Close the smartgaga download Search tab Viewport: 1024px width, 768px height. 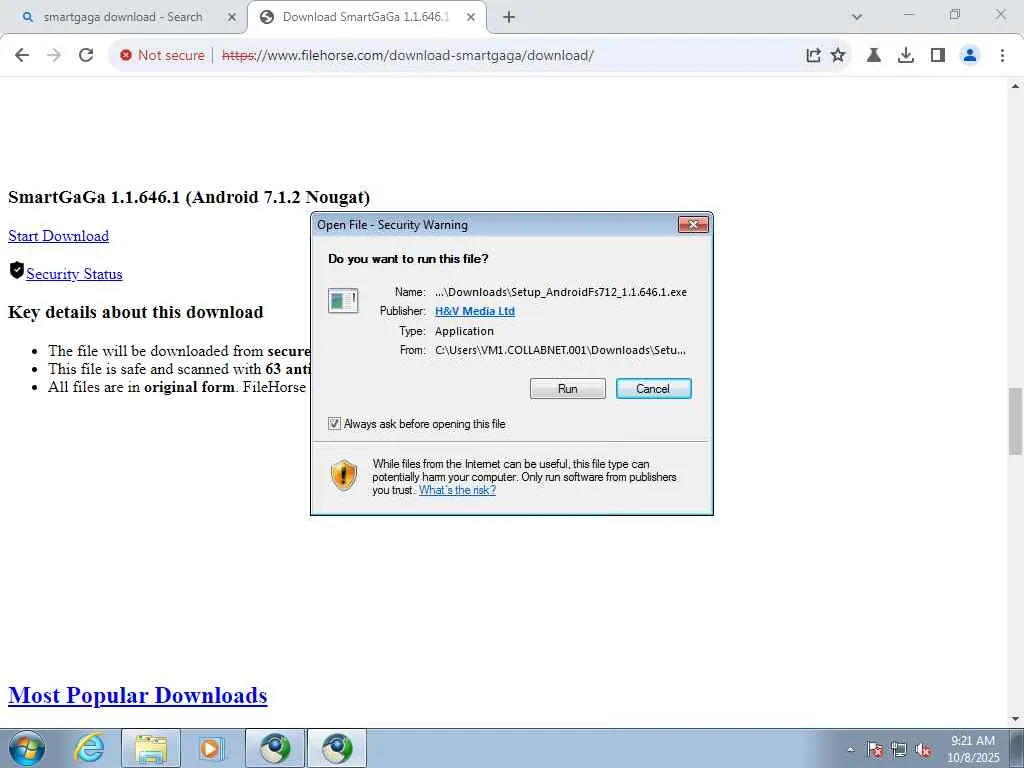[231, 17]
